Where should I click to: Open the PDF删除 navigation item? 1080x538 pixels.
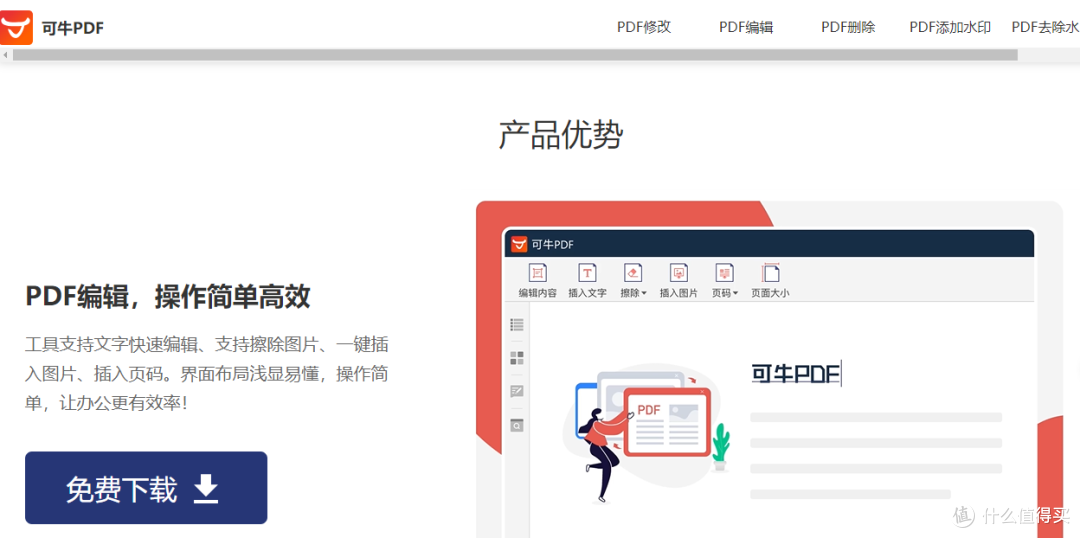coord(848,28)
